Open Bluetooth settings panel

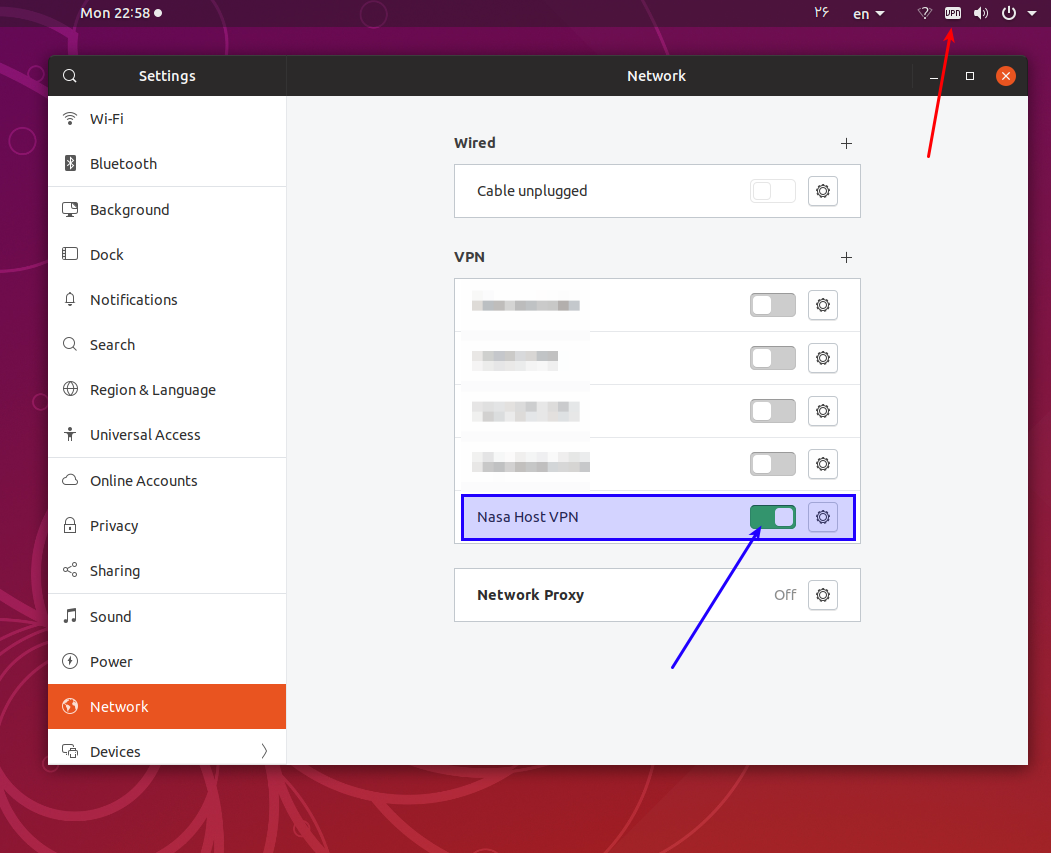pyautogui.click(x=167, y=163)
